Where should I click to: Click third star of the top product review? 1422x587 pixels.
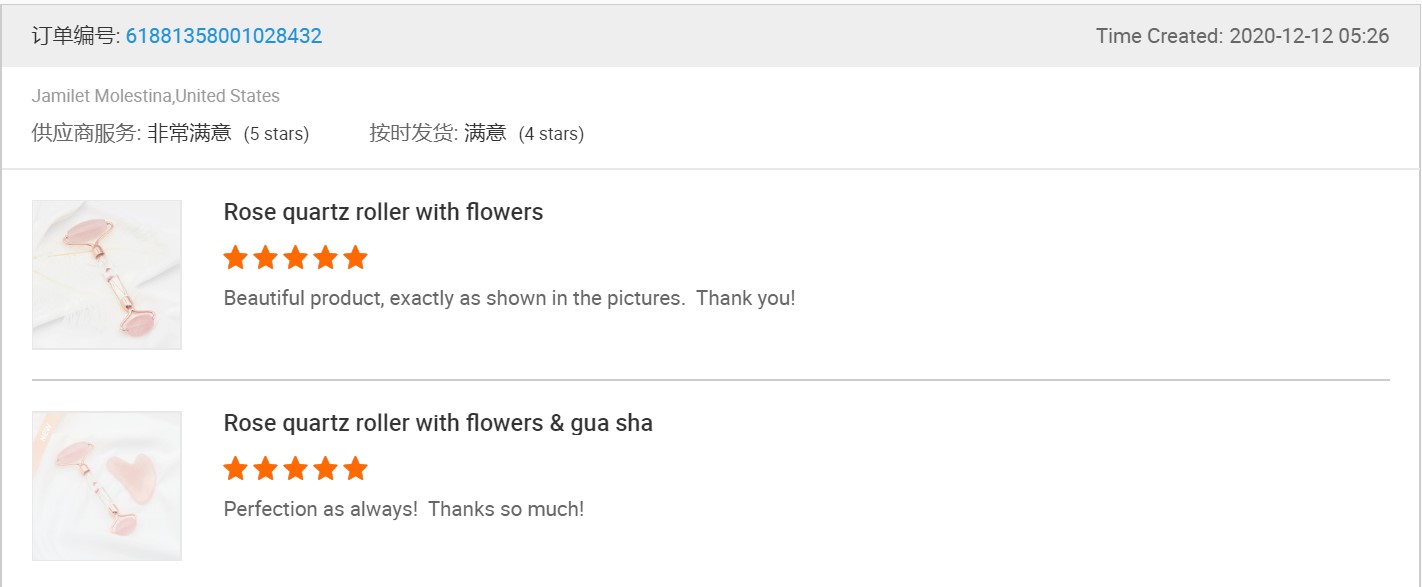point(295,258)
